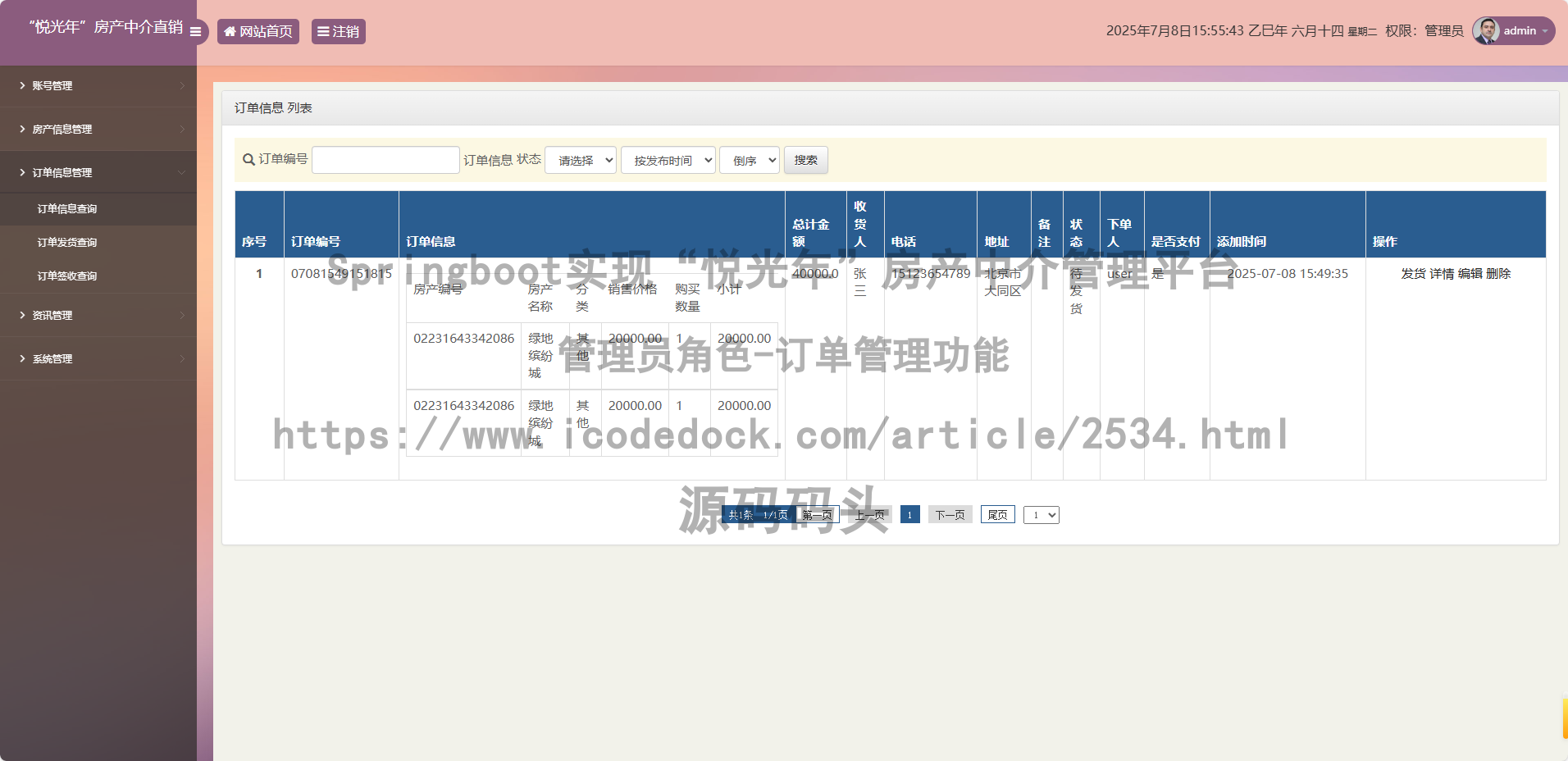The height and width of the screenshot is (761, 1568).
Task: Open 订单信息查询 submenu item
Action: click(67, 209)
